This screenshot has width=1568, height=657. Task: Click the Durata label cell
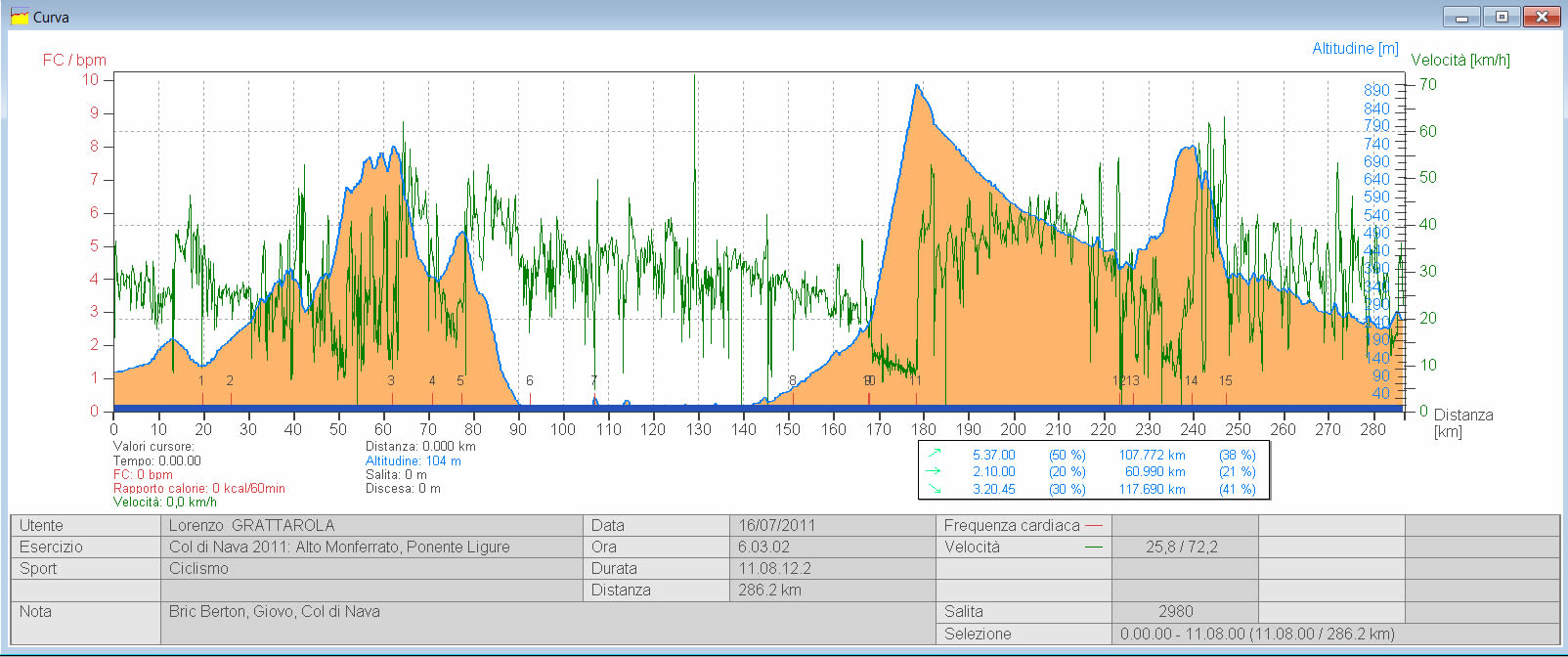coord(656,568)
